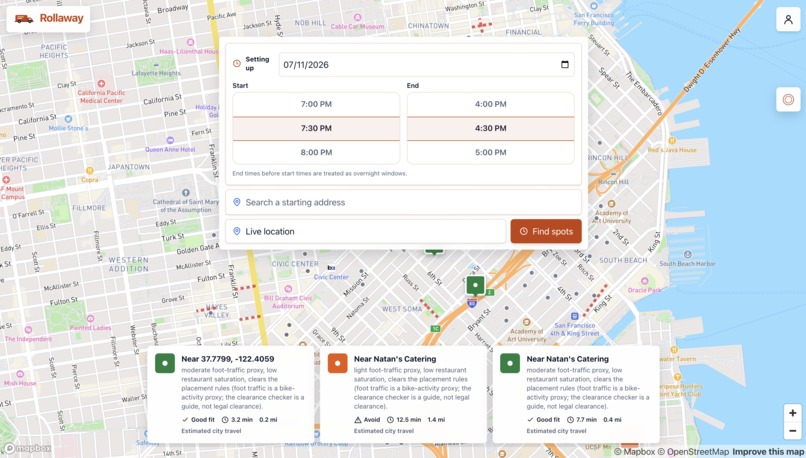Select the 4:30 PM end time

(490, 129)
